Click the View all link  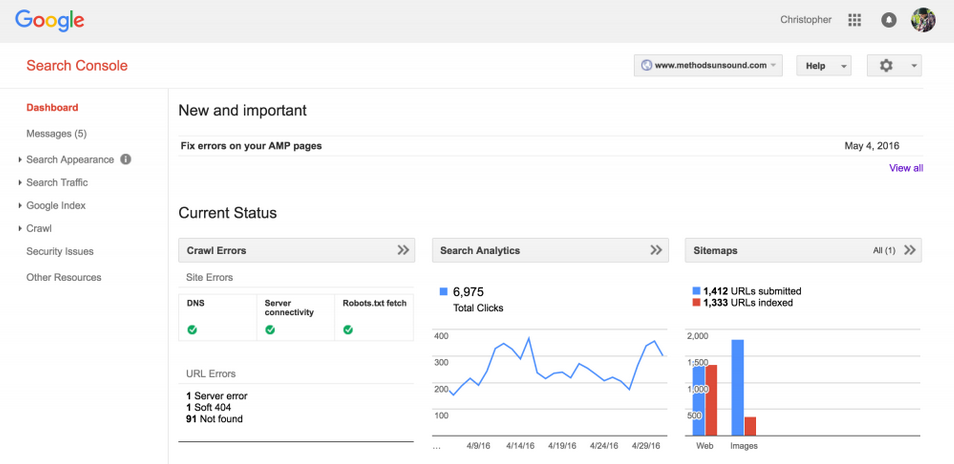(x=906, y=168)
